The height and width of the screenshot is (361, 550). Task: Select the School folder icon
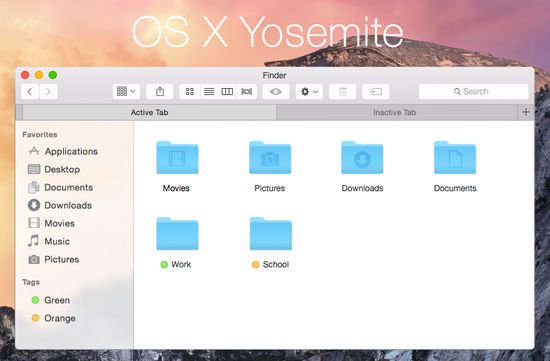[x=270, y=234]
